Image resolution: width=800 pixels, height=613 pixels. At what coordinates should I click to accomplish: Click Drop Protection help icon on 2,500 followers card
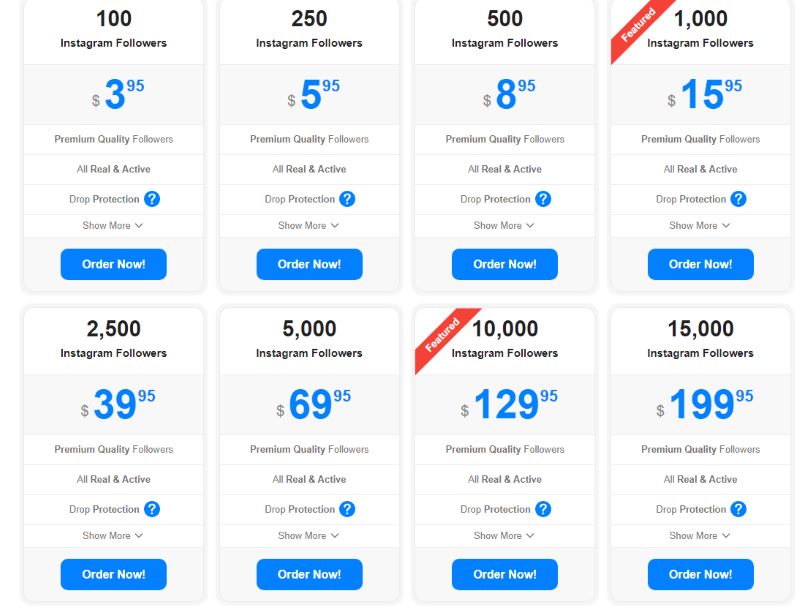coord(152,509)
